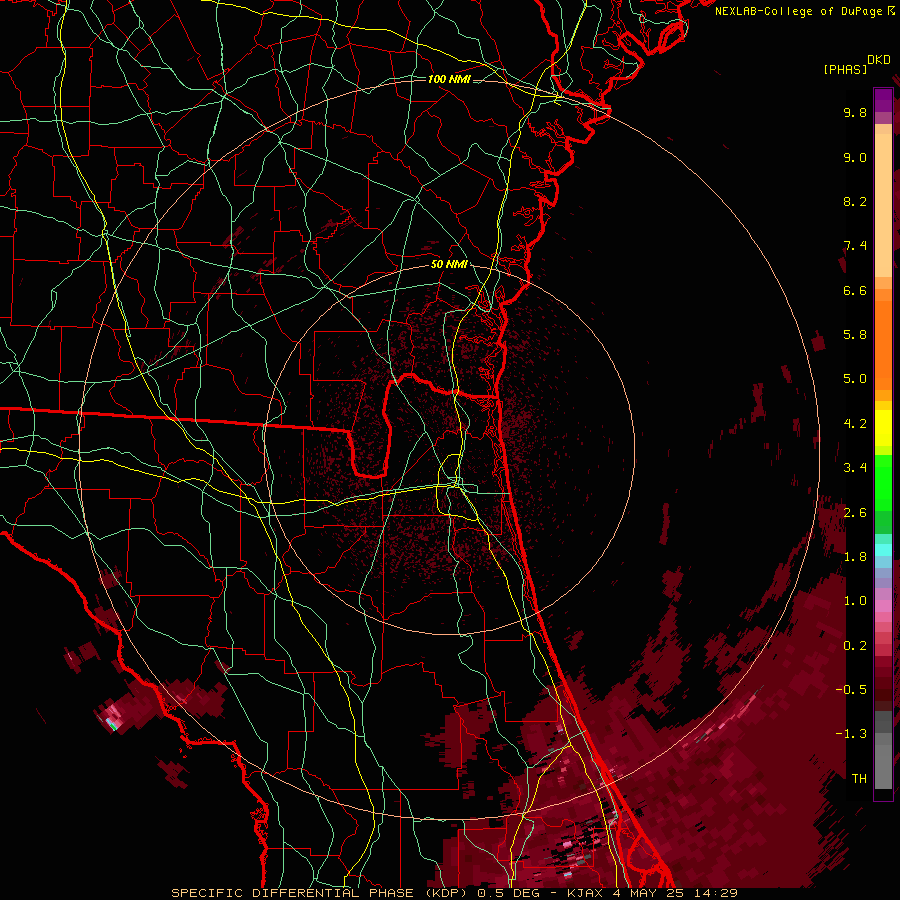Viewport: 900px width, 900px height.
Task: Pick the bright green color bar segment
Action: [x=883, y=482]
